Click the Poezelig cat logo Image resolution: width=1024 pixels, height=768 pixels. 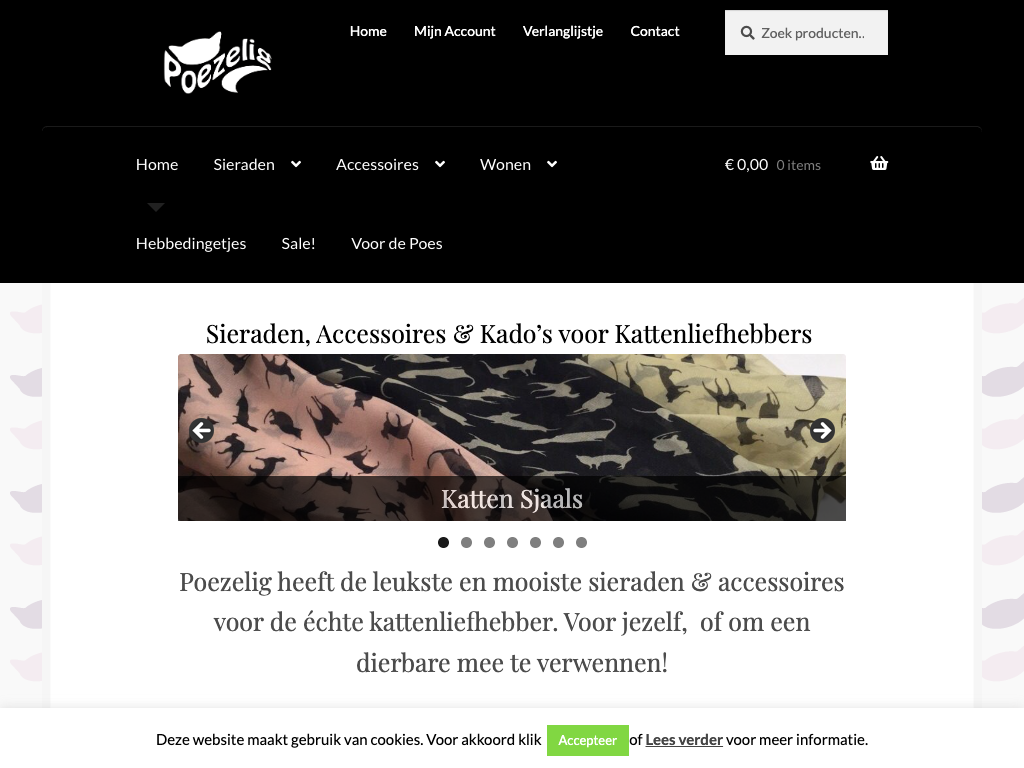click(217, 63)
